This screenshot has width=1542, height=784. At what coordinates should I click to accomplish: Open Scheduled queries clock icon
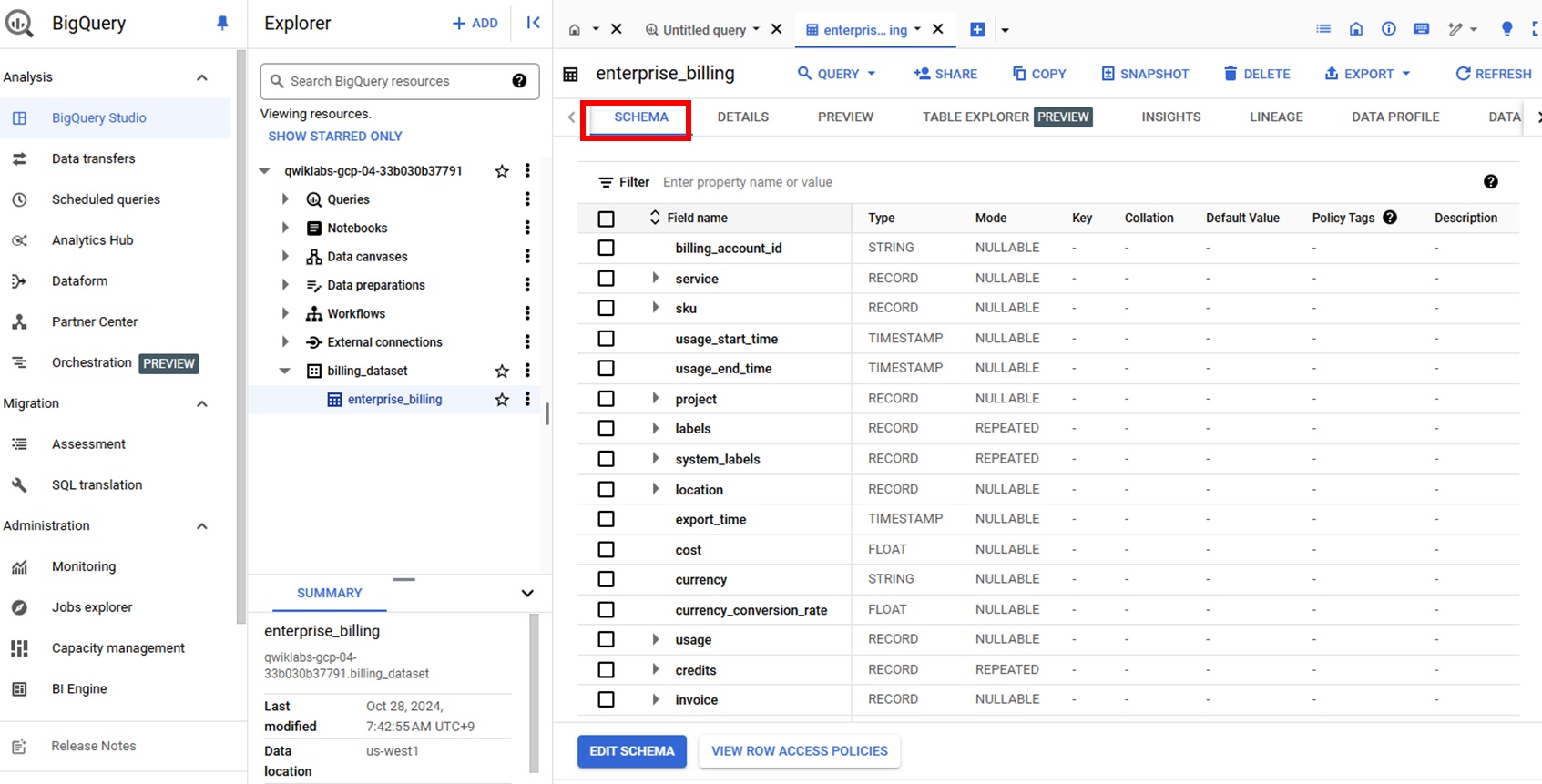[x=19, y=199]
